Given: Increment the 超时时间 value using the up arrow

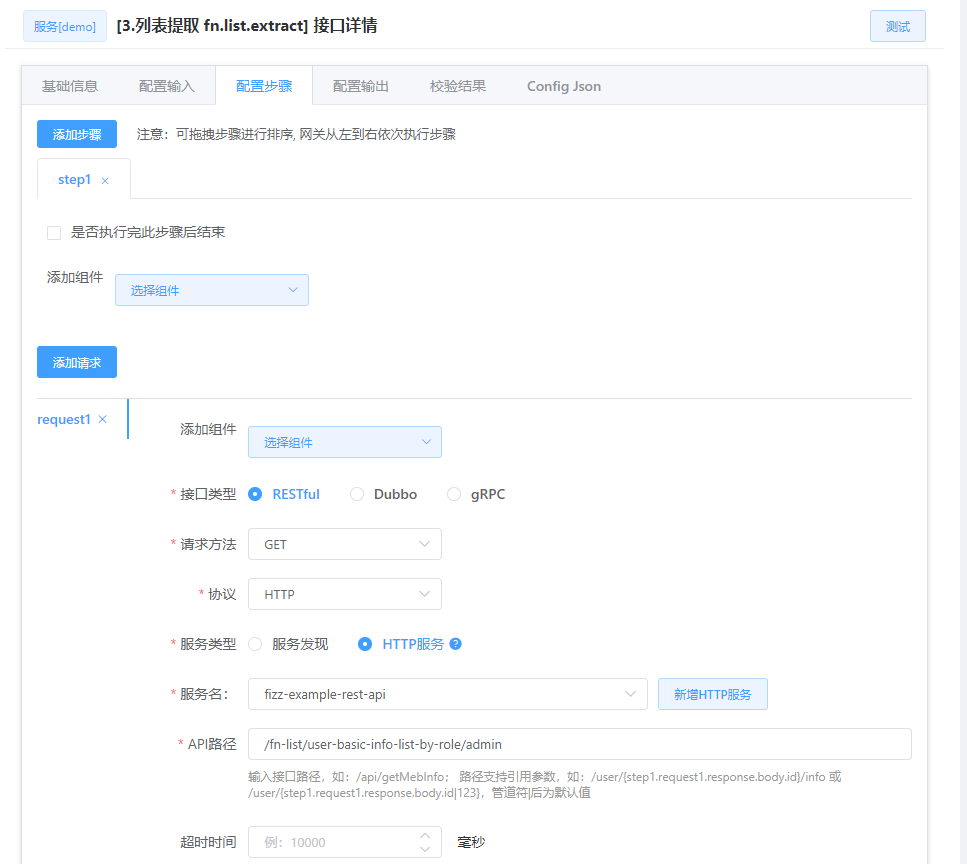Looking at the screenshot, I should pyautogui.click(x=424, y=835).
